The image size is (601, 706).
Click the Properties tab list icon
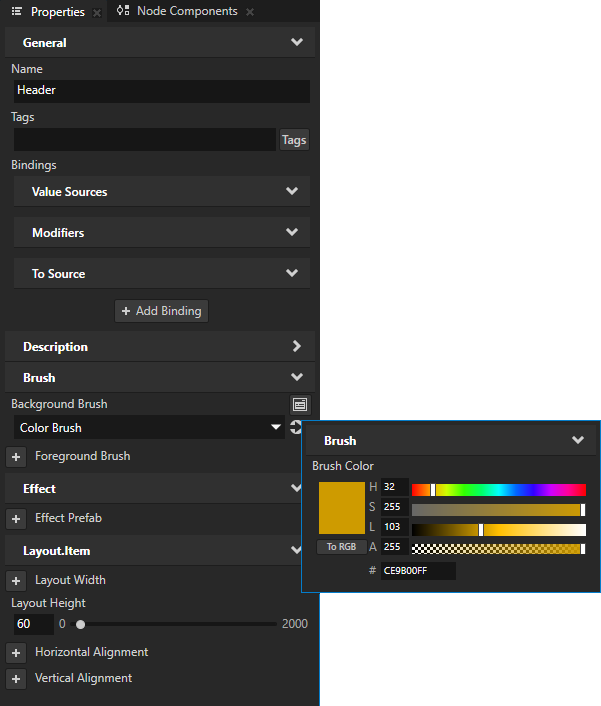click(17, 11)
